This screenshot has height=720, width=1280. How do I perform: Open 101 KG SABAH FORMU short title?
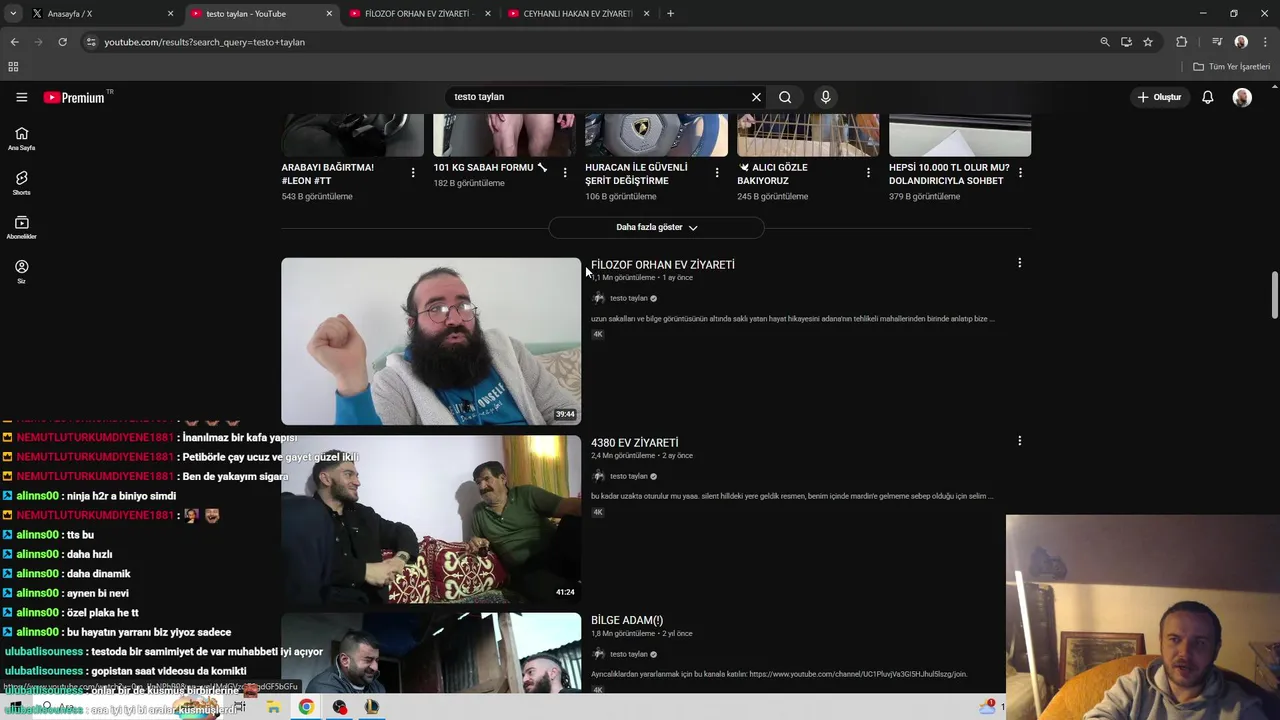(x=490, y=168)
